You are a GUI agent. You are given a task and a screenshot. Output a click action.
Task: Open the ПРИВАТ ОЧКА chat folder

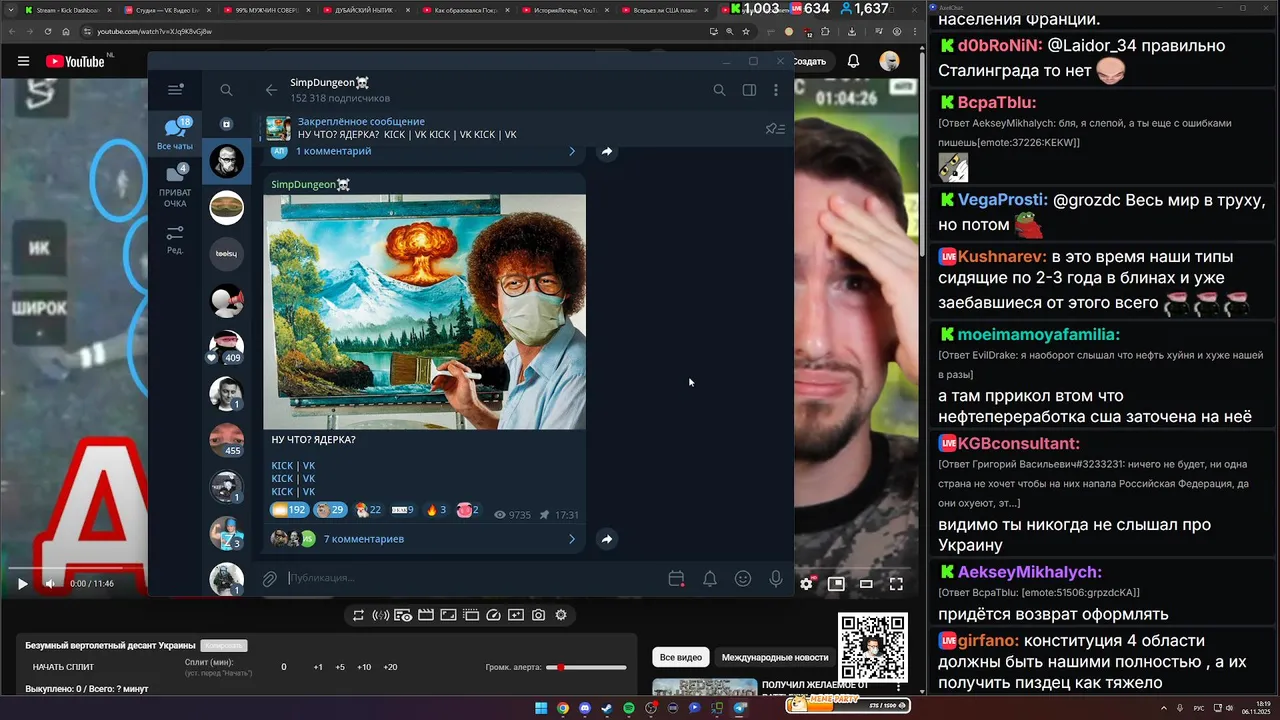[x=175, y=187]
